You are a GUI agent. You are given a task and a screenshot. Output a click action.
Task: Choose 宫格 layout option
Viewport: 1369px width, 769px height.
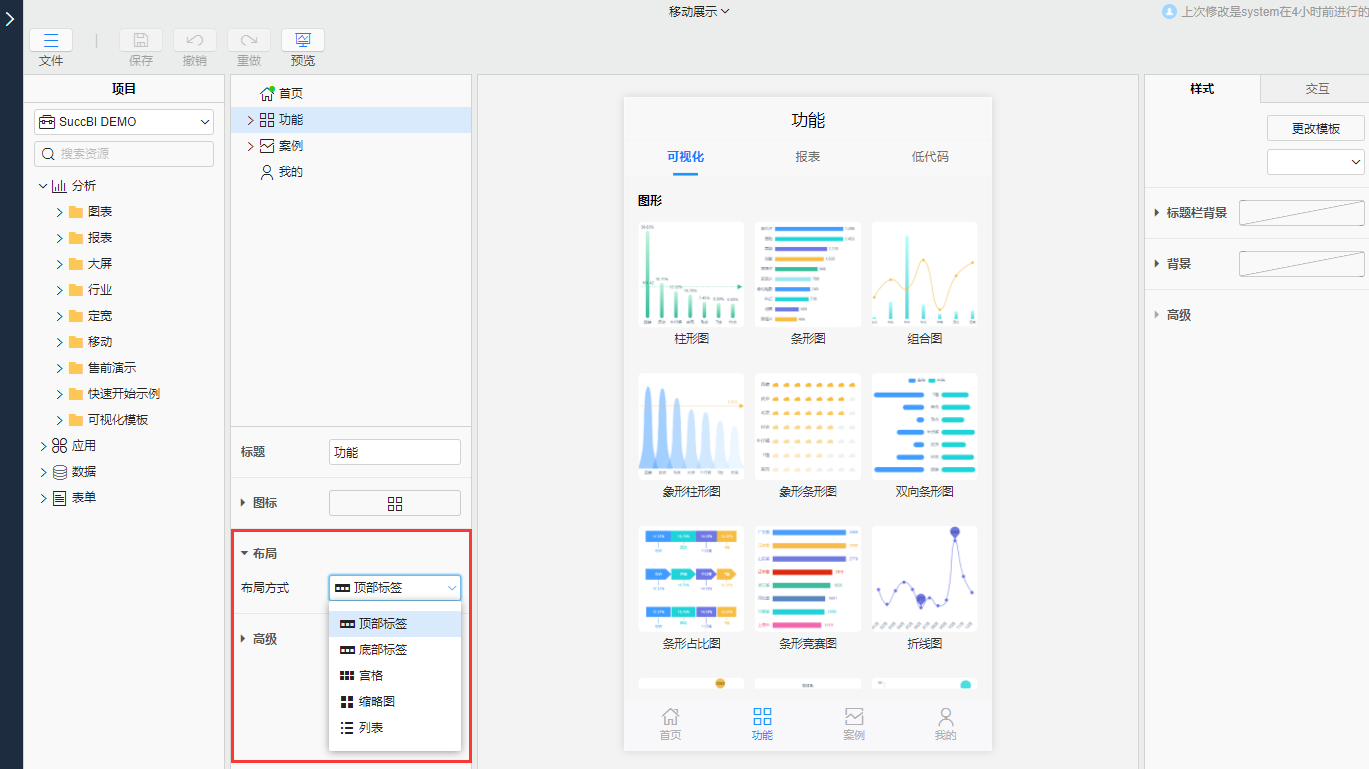pos(371,676)
